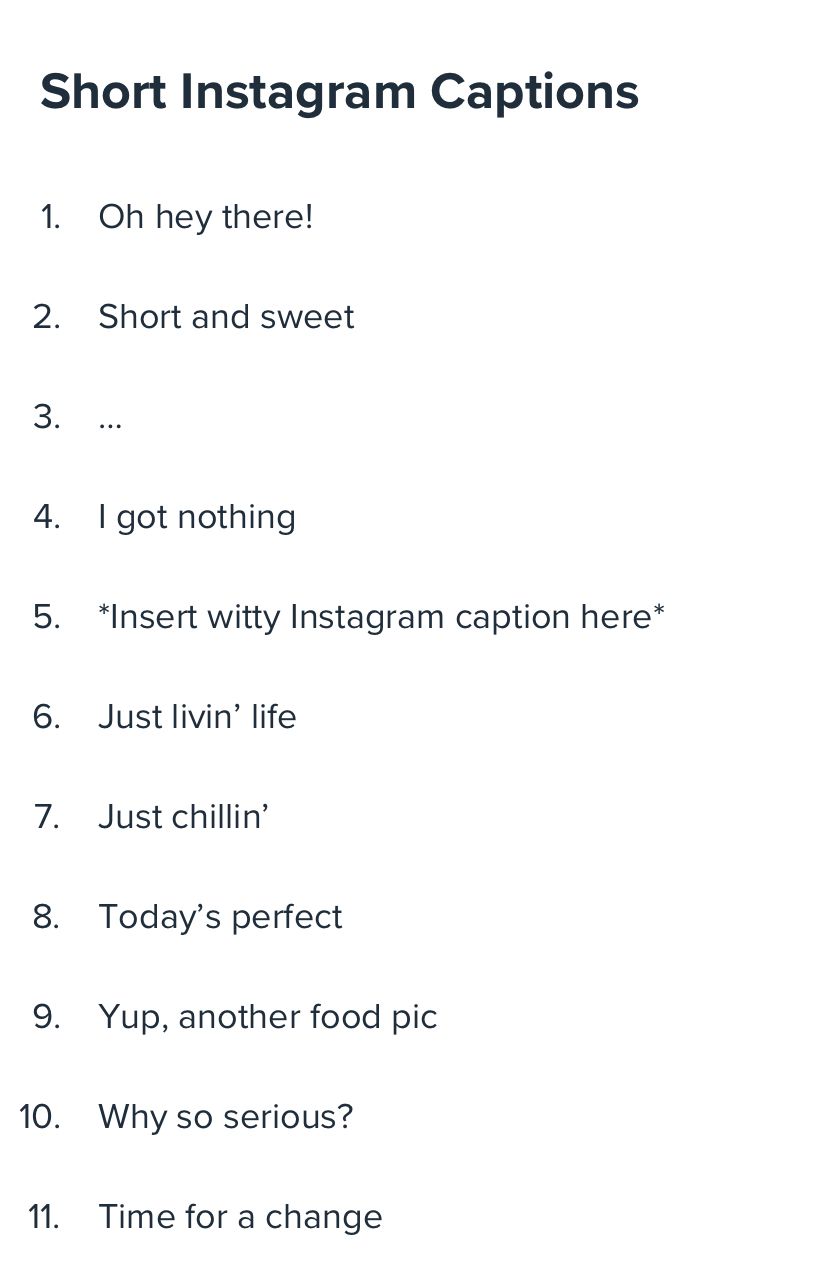Image resolution: width=819 pixels, height=1282 pixels.
Task: Click list number 10.
Action: click(40, 1117)
